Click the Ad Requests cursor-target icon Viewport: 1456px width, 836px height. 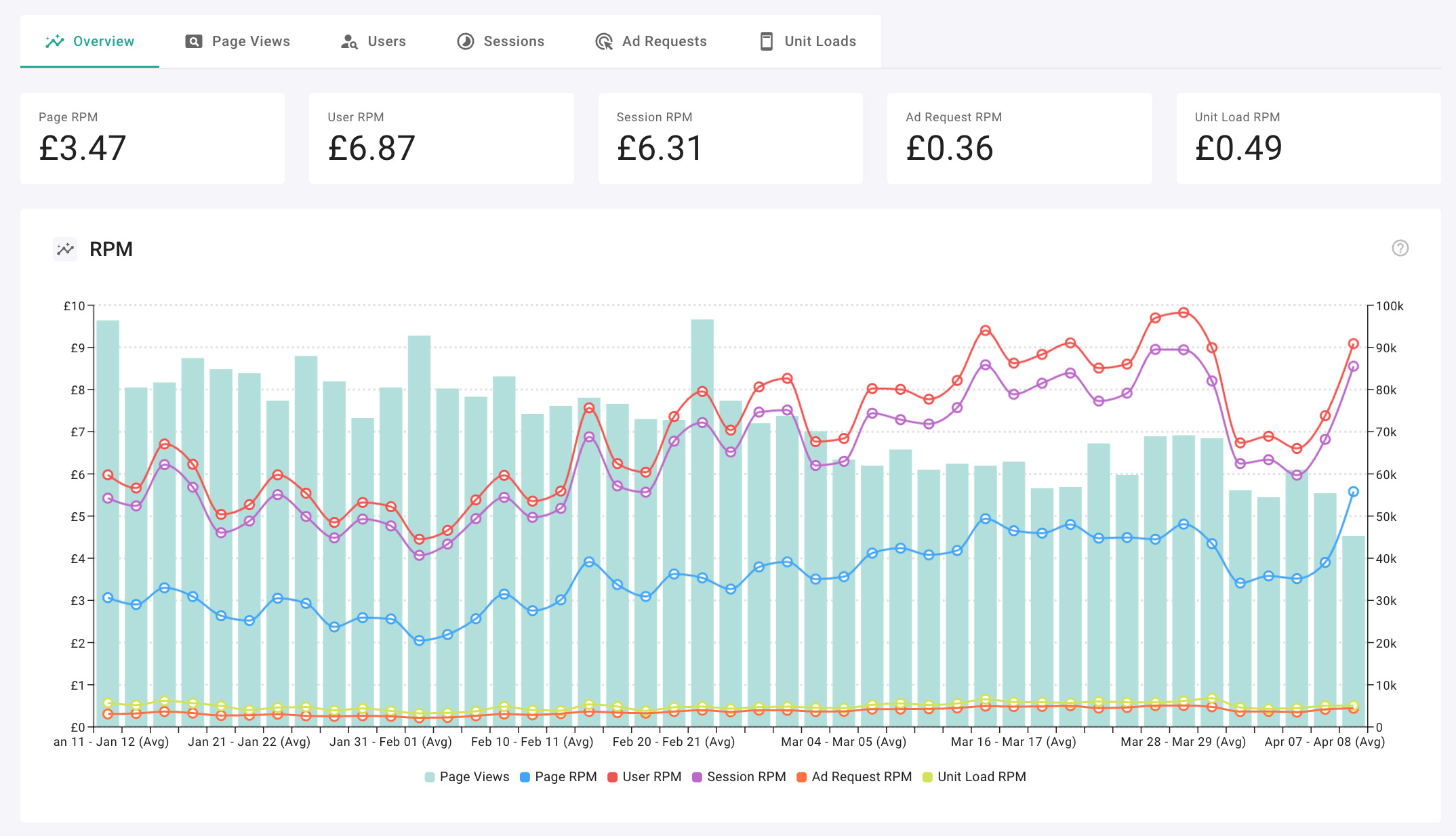pos(604,41)
